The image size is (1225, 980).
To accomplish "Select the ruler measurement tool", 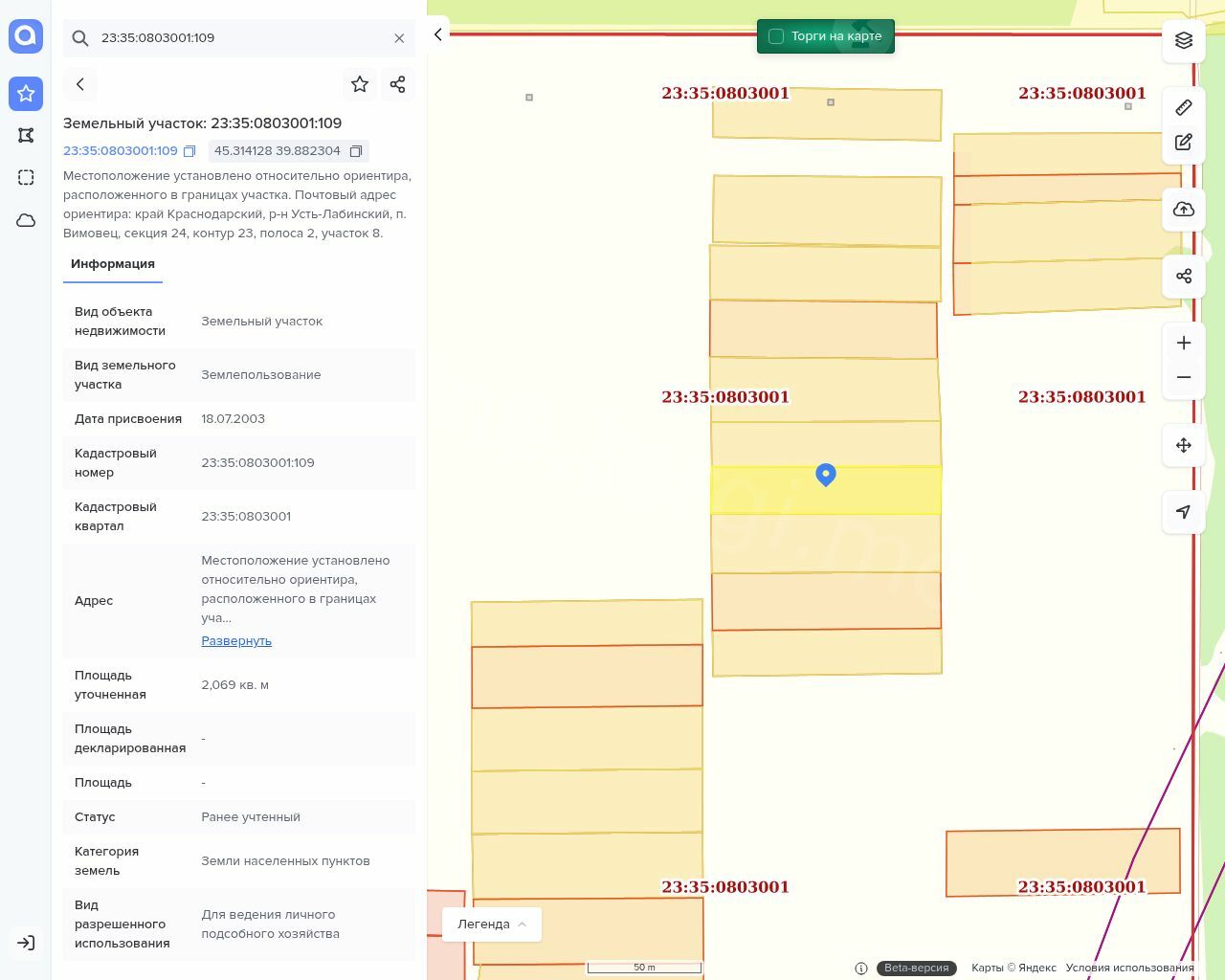I will coord(1184,107).
